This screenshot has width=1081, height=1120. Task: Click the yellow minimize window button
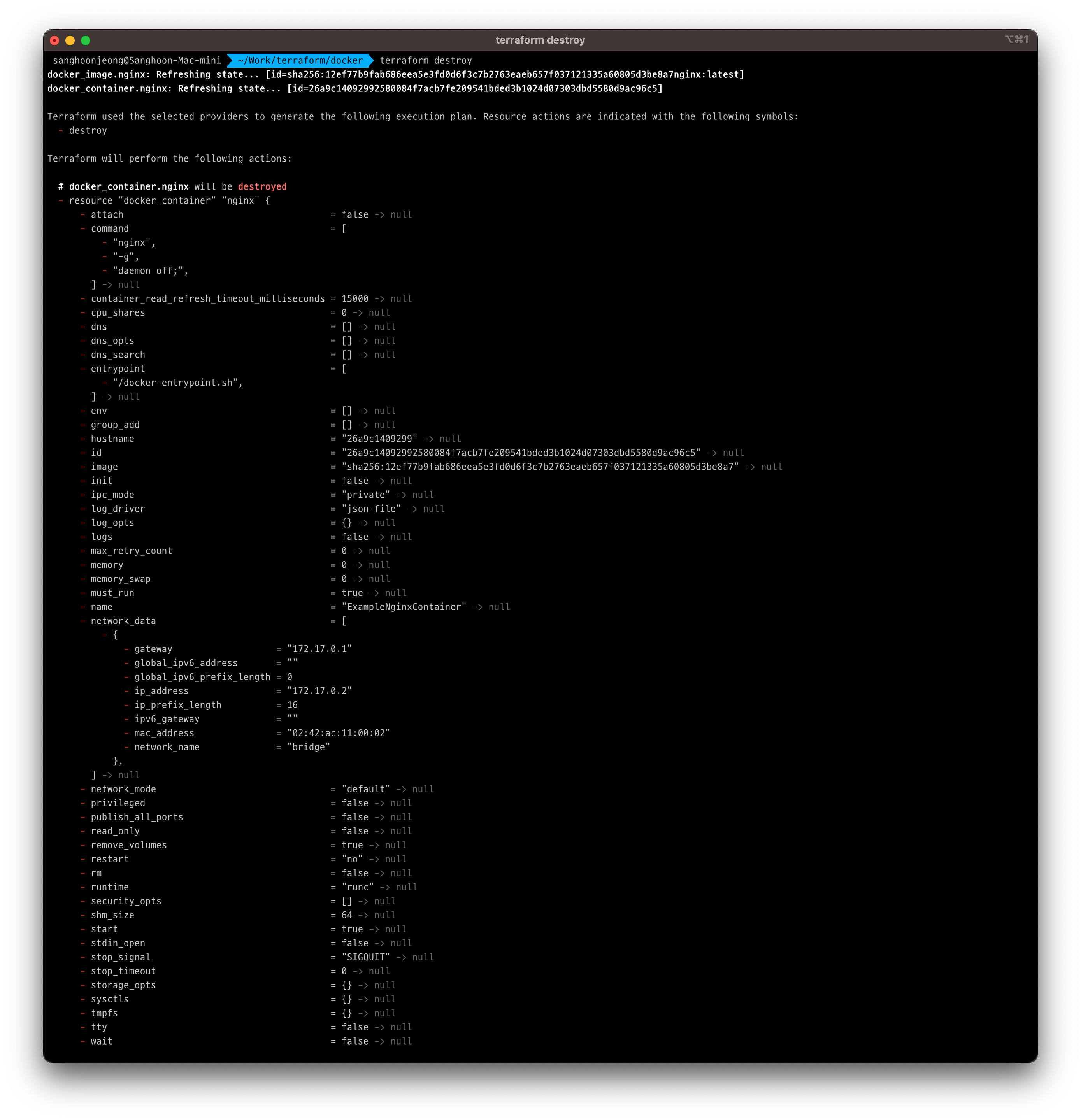click(x=70, y=40)
